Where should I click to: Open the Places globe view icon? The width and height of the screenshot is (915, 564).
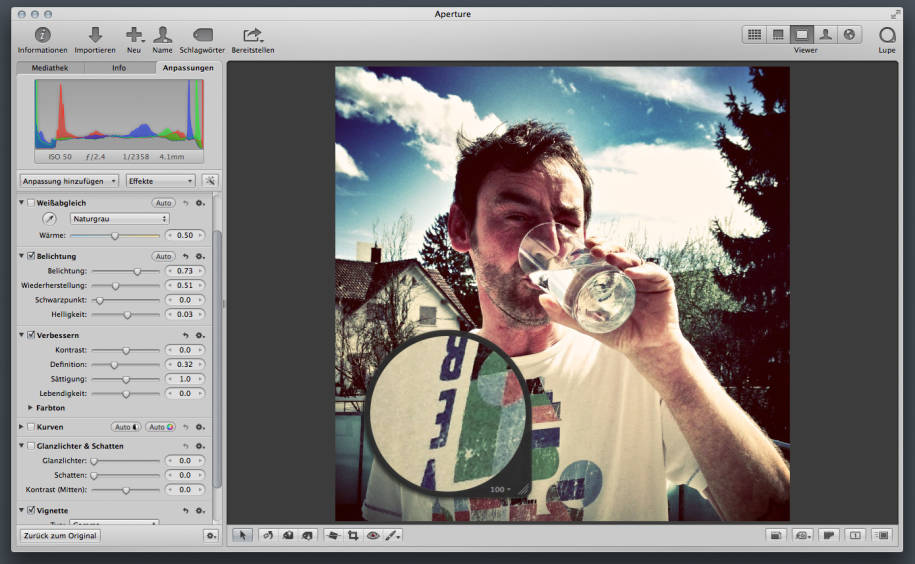tap(850, 34)
